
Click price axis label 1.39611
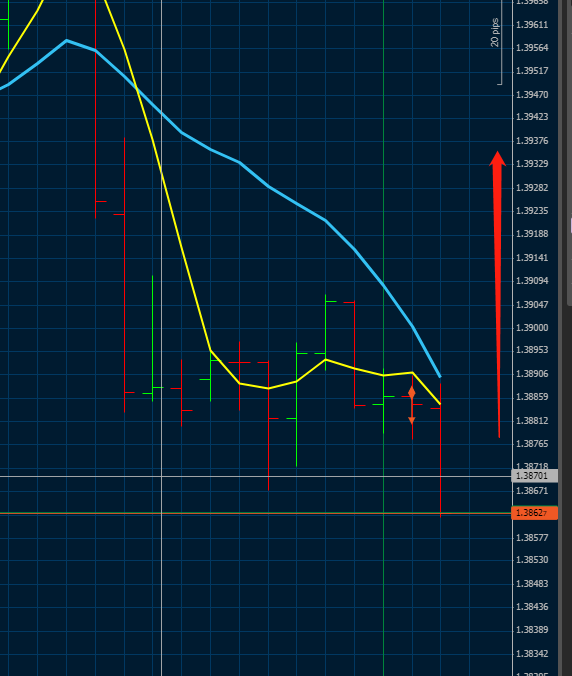(532, 25)
